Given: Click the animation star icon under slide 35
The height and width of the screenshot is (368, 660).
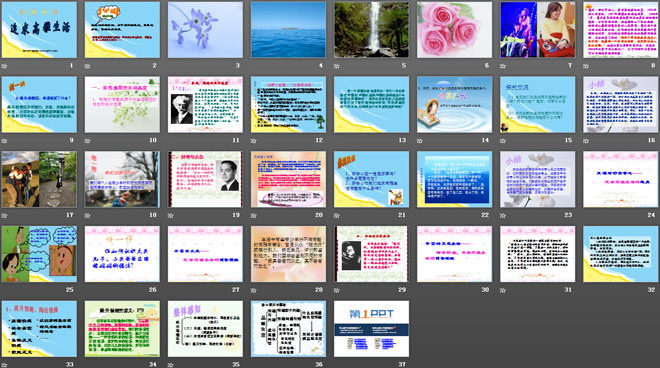Looking at the screenshot, I should tap(170, 365).
